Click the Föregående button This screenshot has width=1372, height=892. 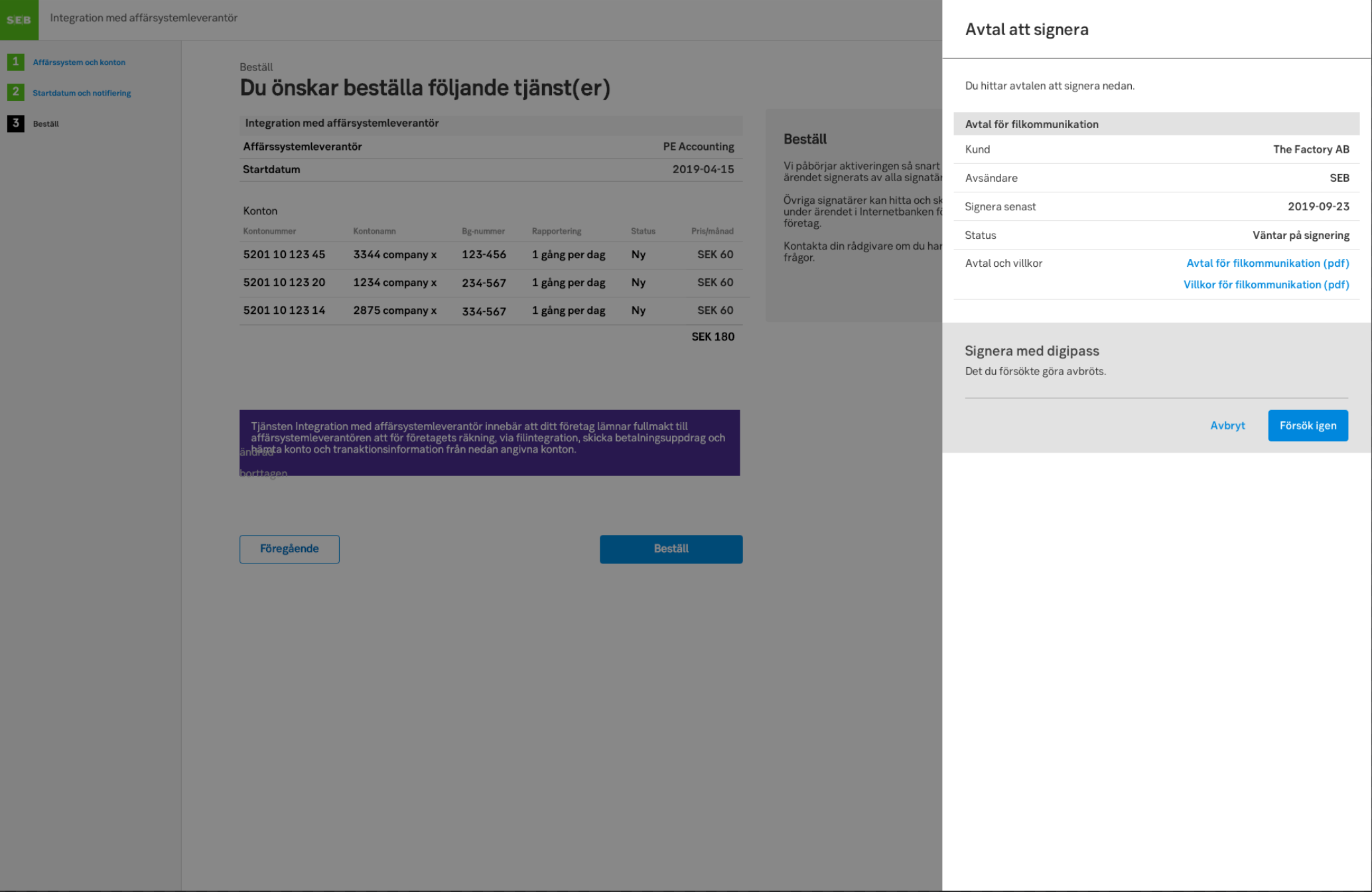(289, 549)
